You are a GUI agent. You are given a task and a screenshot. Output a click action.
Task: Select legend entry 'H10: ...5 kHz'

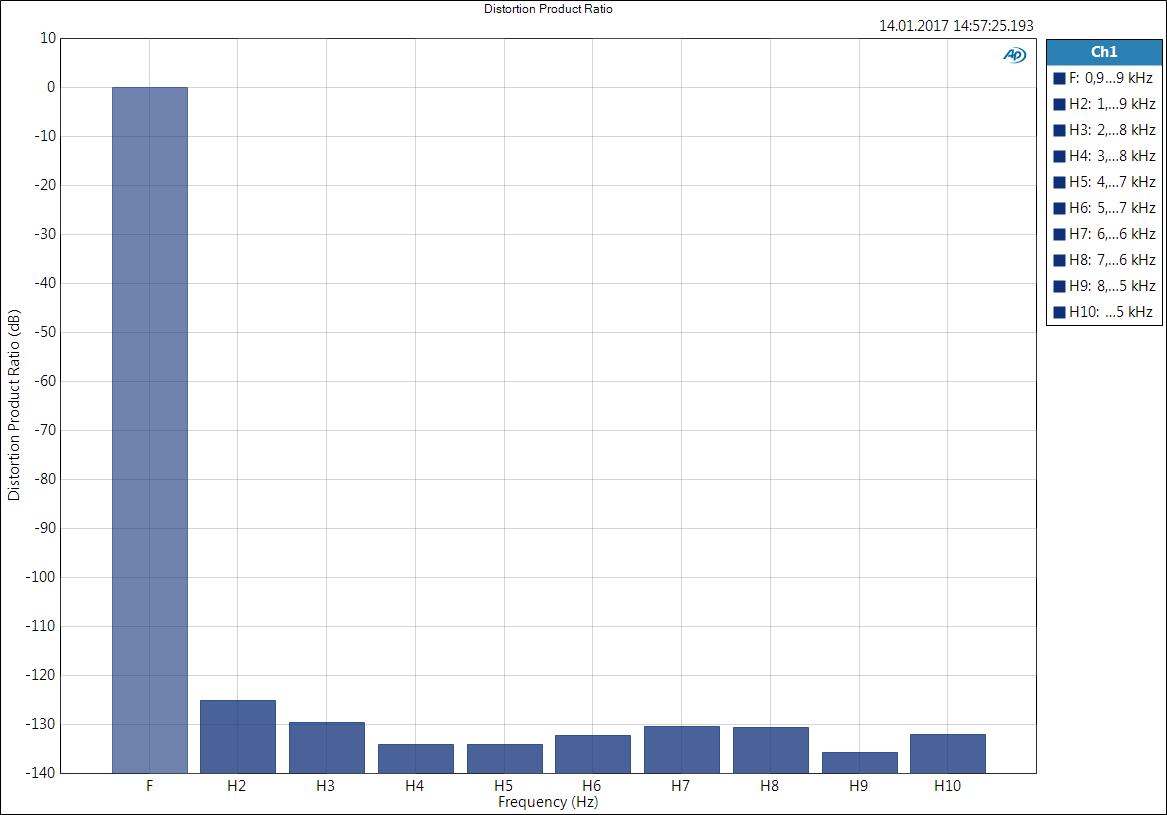(1104, 313)
